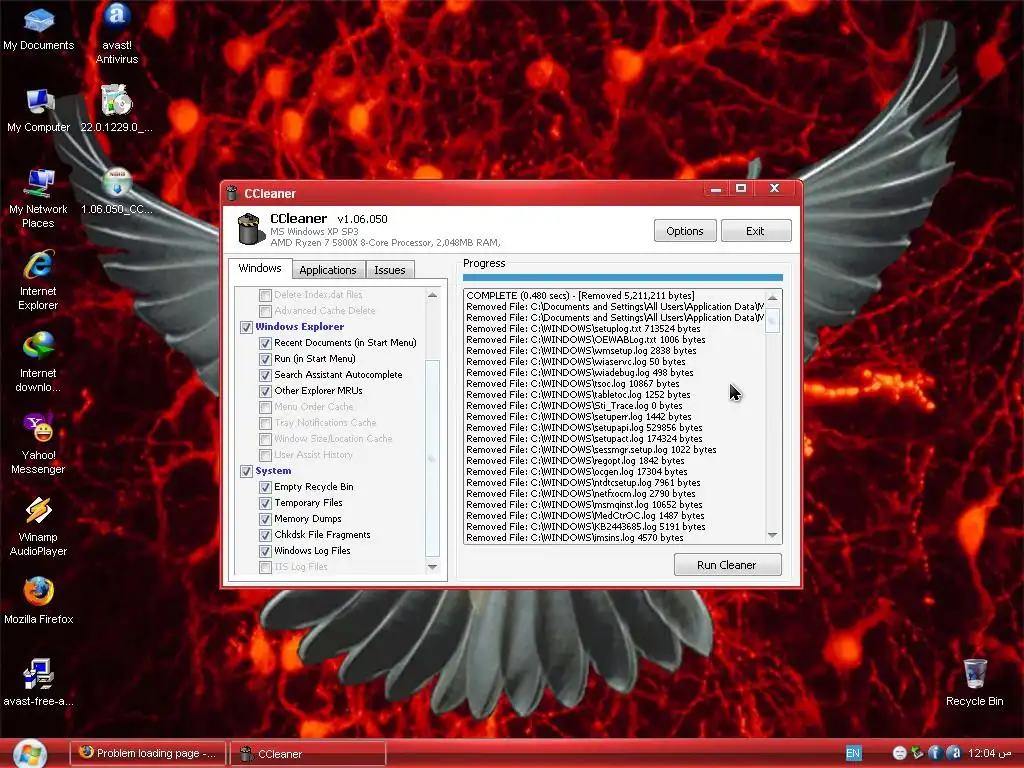Open My Documents desktop icon
Viewport: 1024px width, 768px height.
39,29
